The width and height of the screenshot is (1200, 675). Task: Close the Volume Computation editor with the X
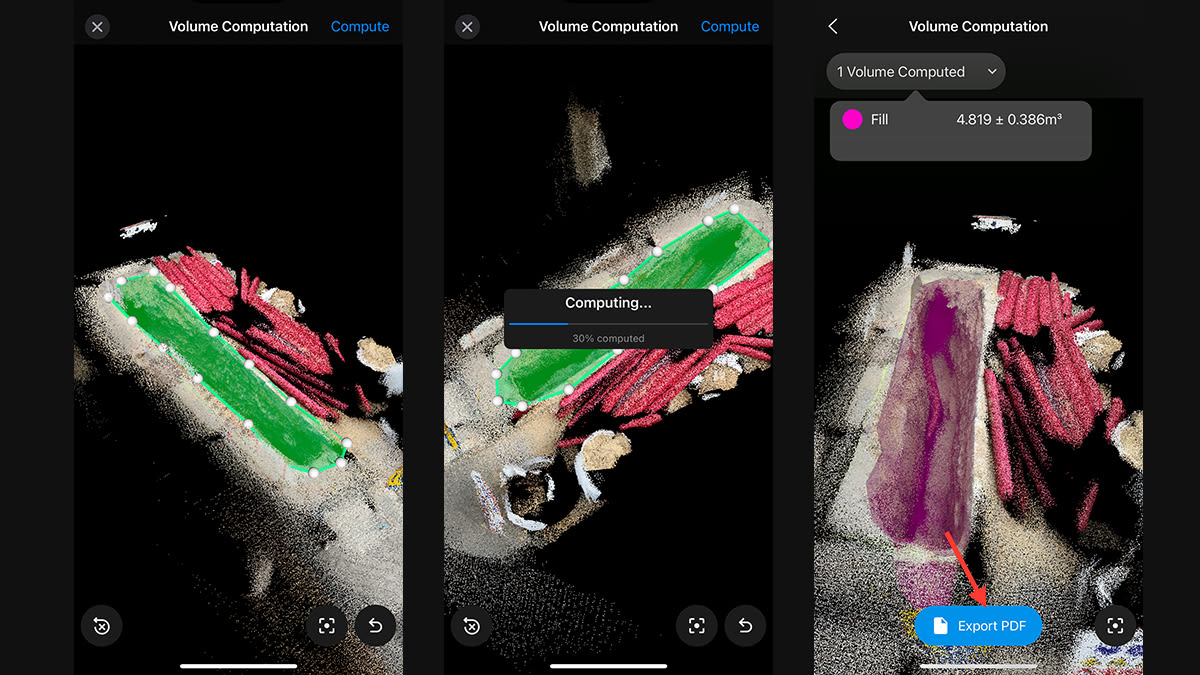click(x=97, y=26)
